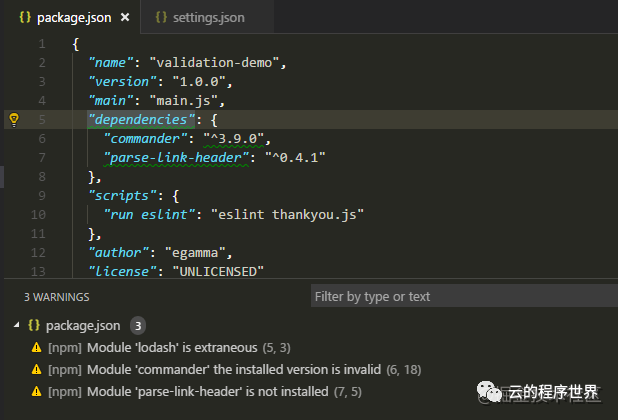Click the [npm] source label of the lodash warning
Screen dimensions: 618x420
click(65, 348)
